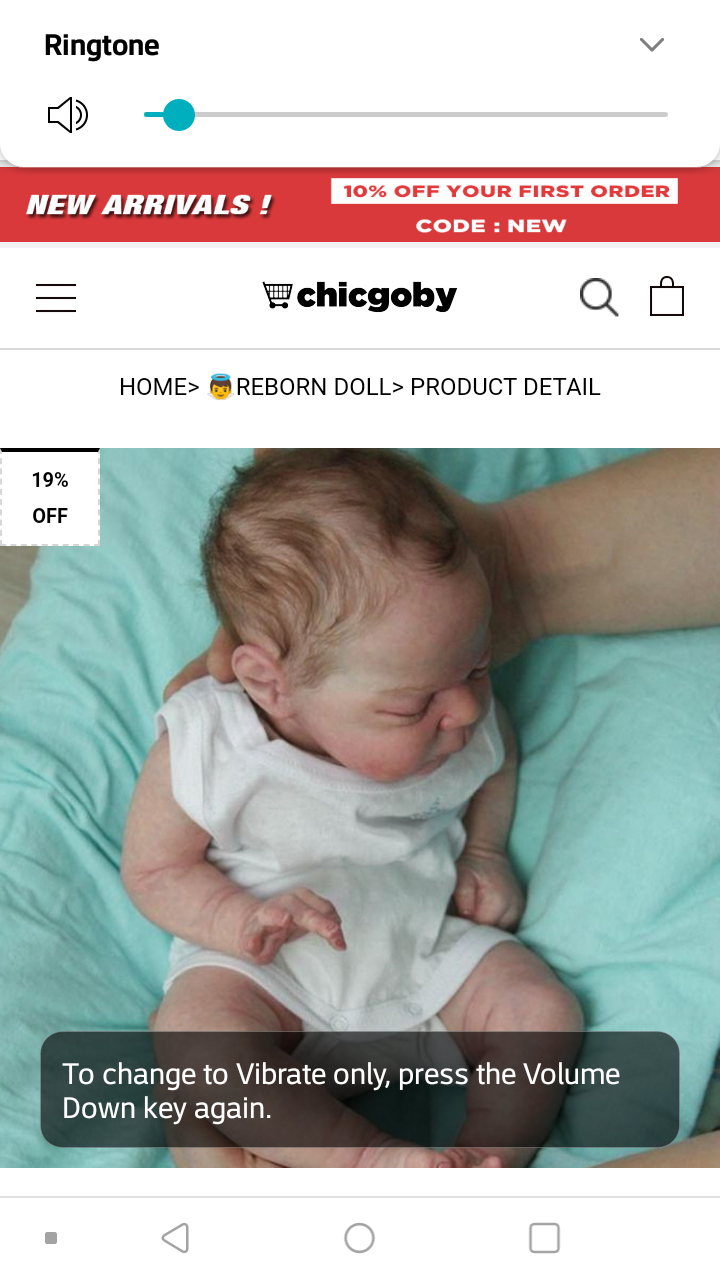
Task: Mute ringtone via the speaker icon
Action: [x=68, y=115]
